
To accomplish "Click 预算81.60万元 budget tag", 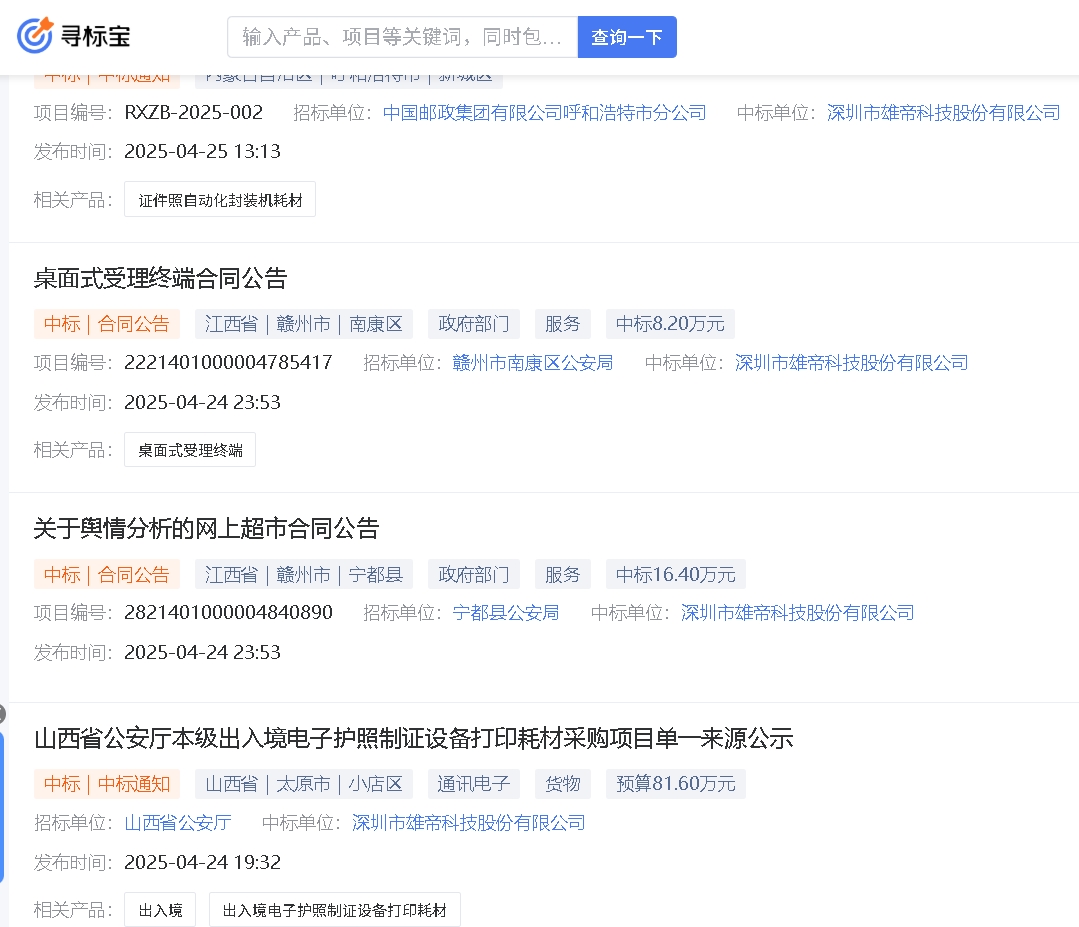I will (676, 784).
